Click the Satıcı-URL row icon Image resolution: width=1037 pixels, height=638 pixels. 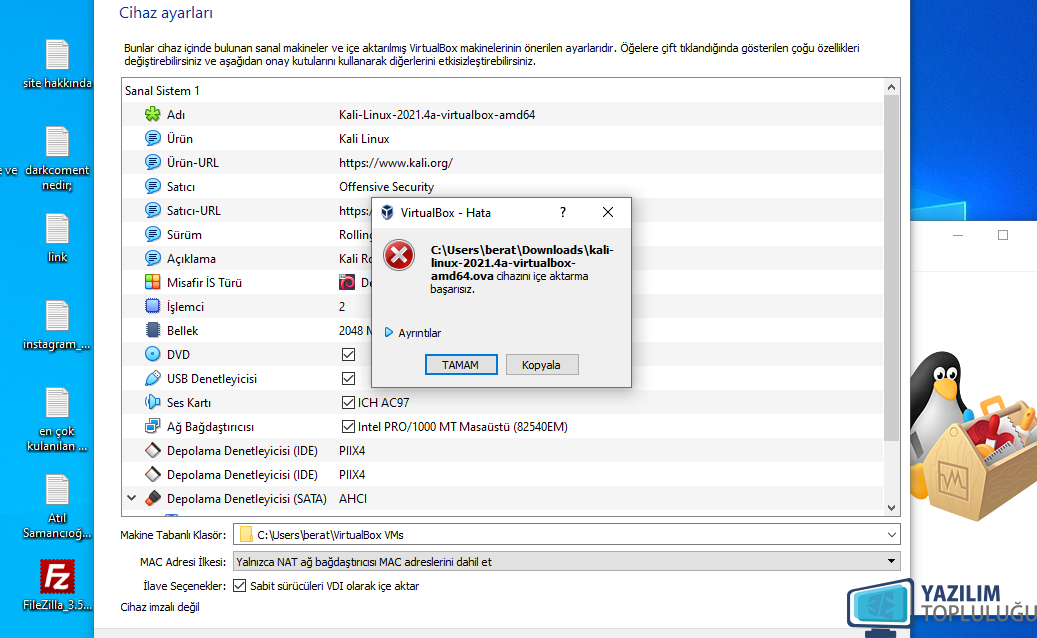(153, 210)
